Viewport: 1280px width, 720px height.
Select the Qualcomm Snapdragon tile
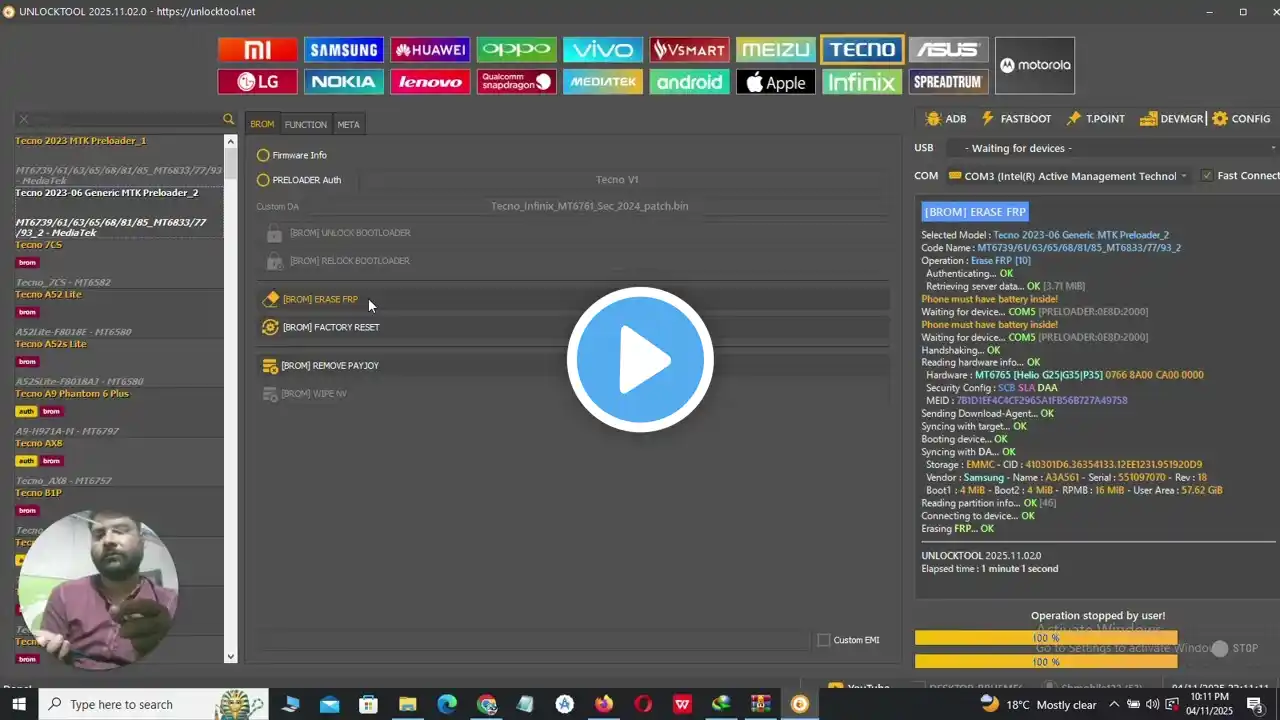(x=516, y=82)
